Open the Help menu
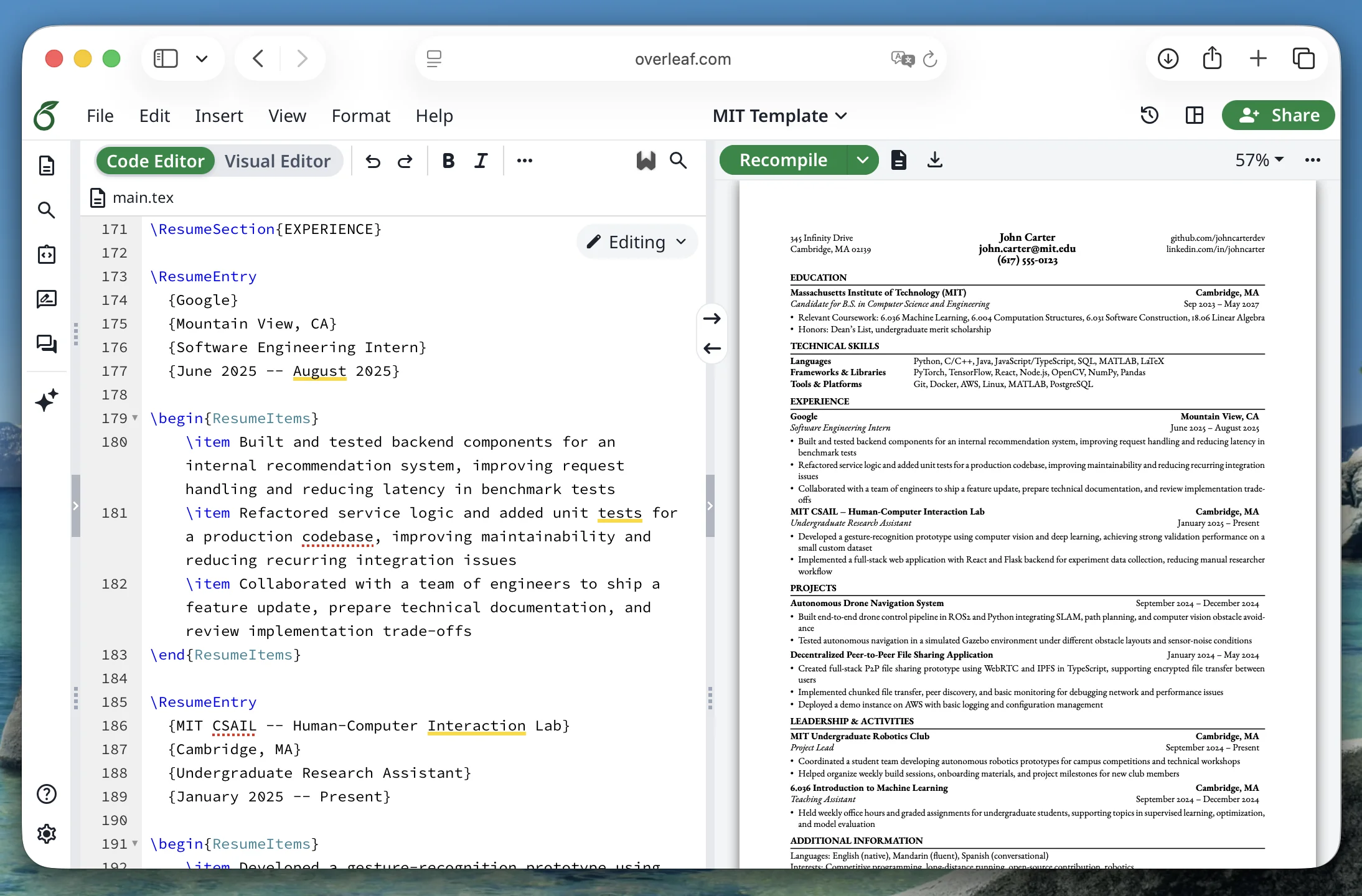Viewport: 1362px width, 896px height. click(x=434, y=116)
